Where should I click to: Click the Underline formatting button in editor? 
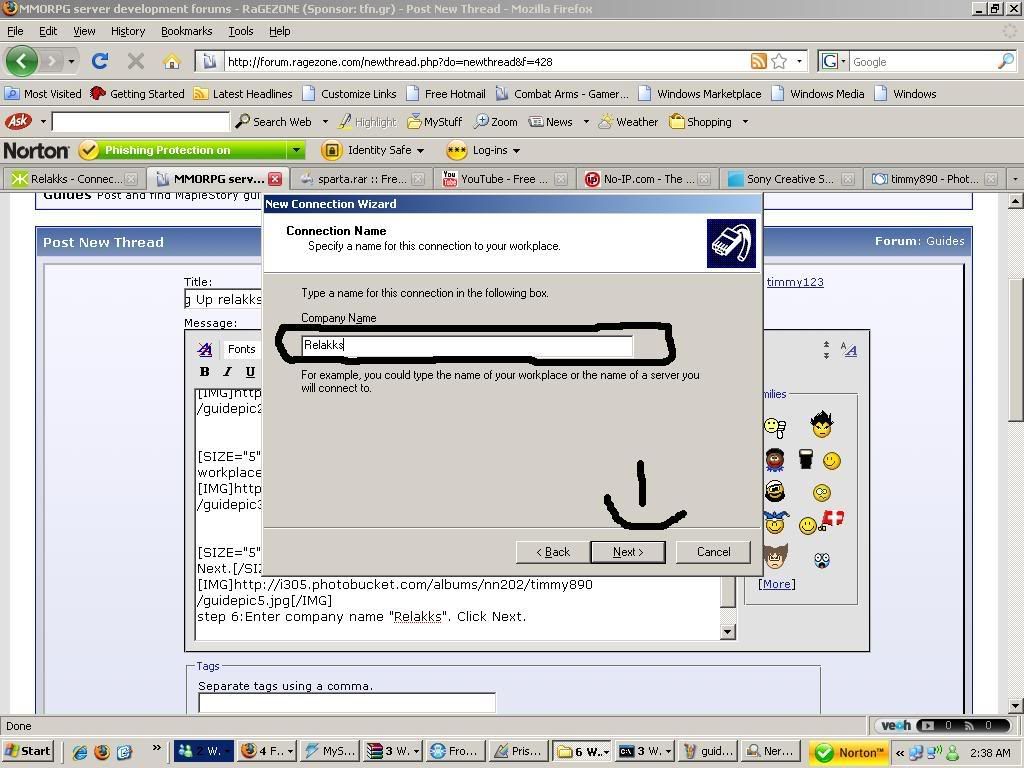[x=249, y=372]
